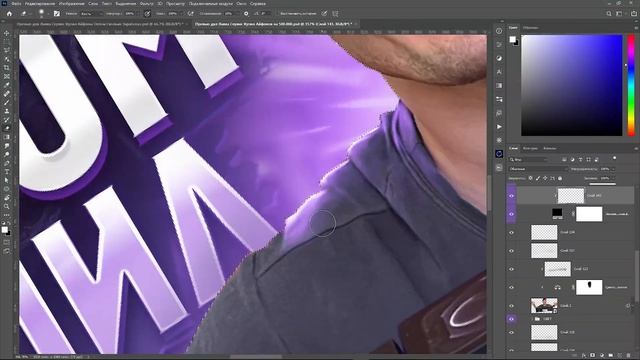Screen dimensions: 640x360
Task: Open brush settings panel icon in options bar
Action: (x=57, y=13)
